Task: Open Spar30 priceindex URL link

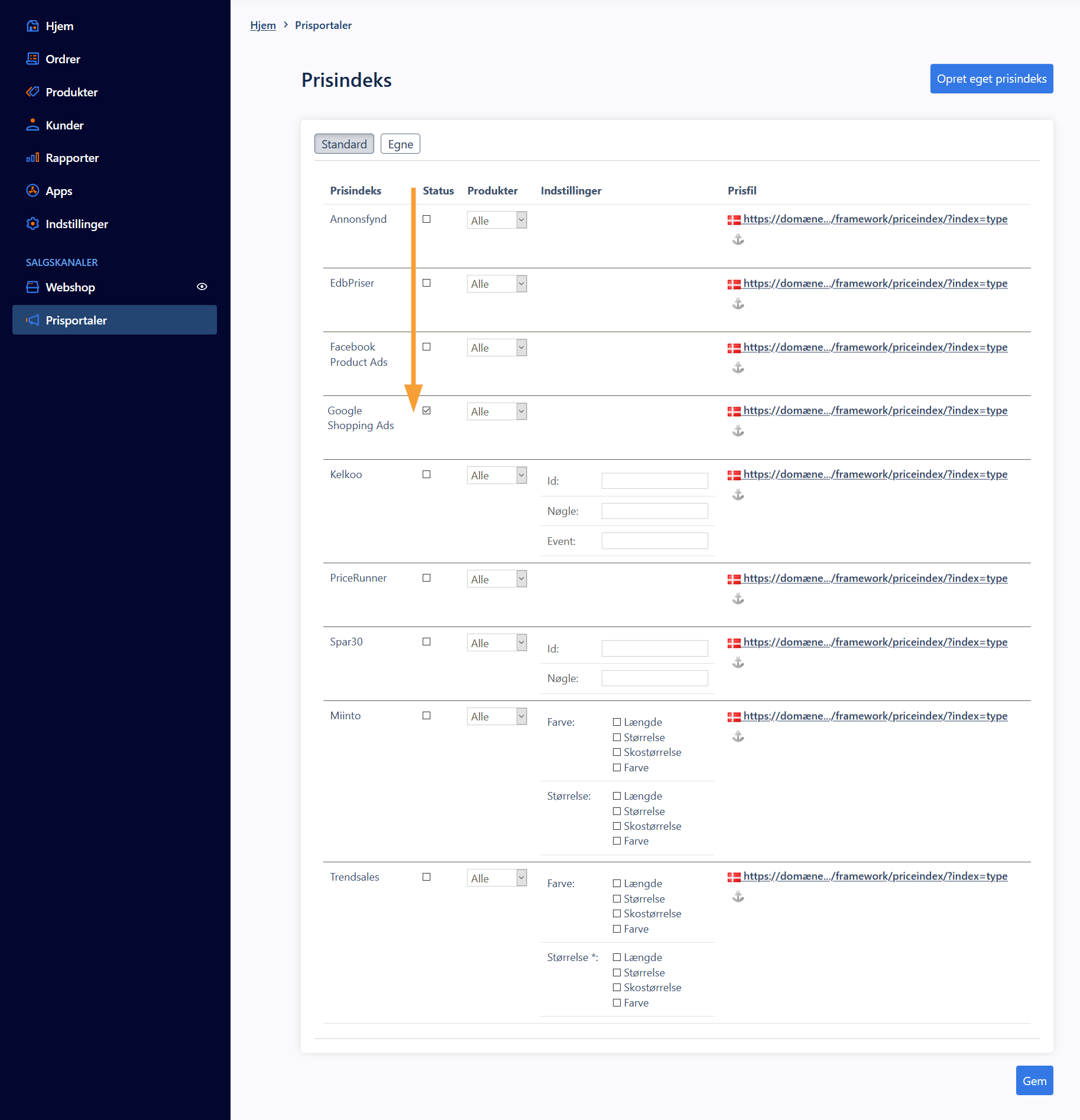Action: (x=875, y=642)
